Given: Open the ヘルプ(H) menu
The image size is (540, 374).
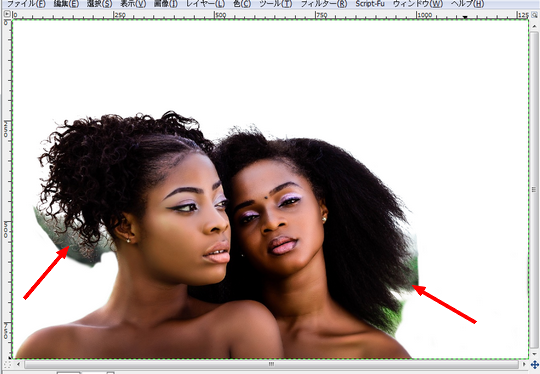Looking at the screenshot, I should (467, 4).
